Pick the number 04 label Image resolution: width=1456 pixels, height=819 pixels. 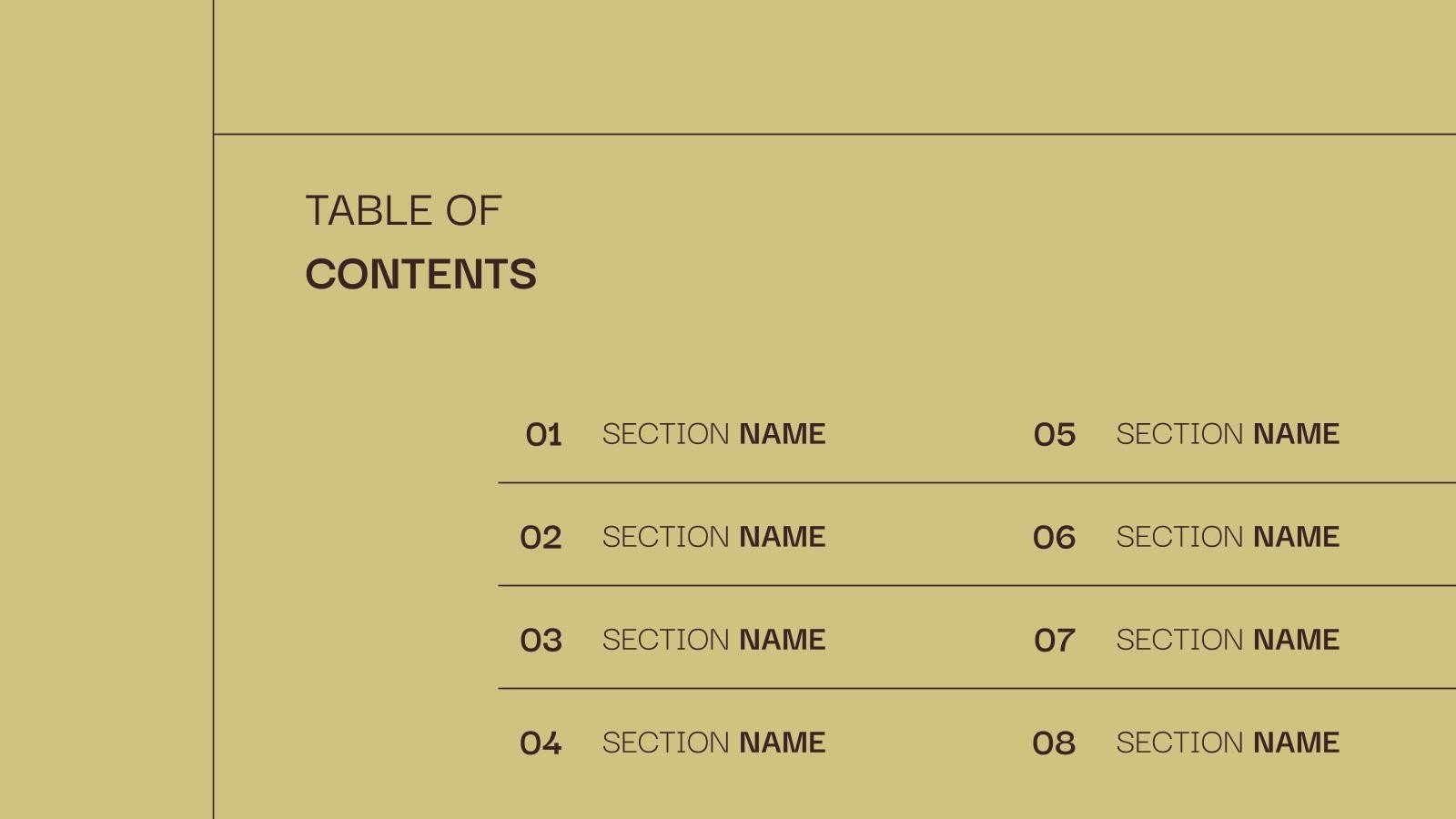(541, 743)
